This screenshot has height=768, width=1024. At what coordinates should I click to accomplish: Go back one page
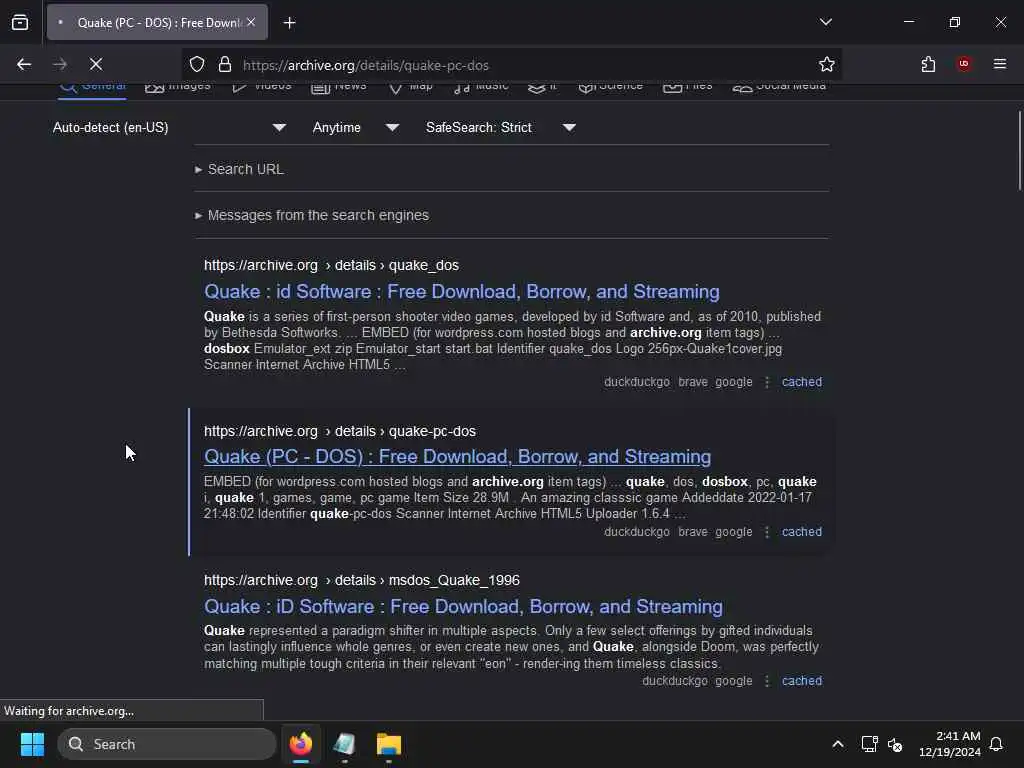tap(24, 64)
